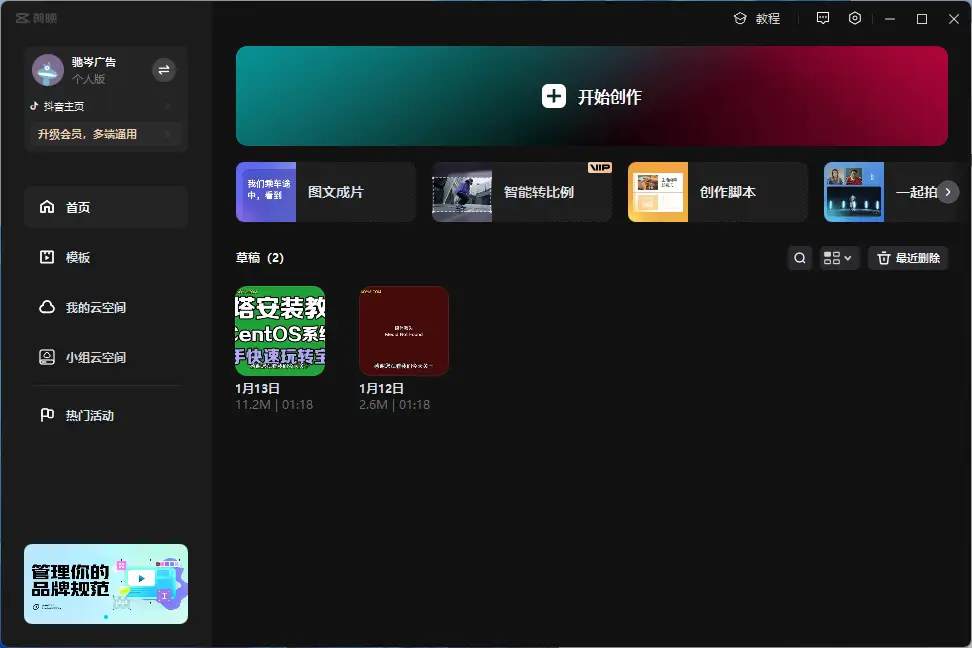The width and height of the screenshot is (972, 648).
Task: Launch 智能转比例 smart resize card
Action: [x=522, y=192]
